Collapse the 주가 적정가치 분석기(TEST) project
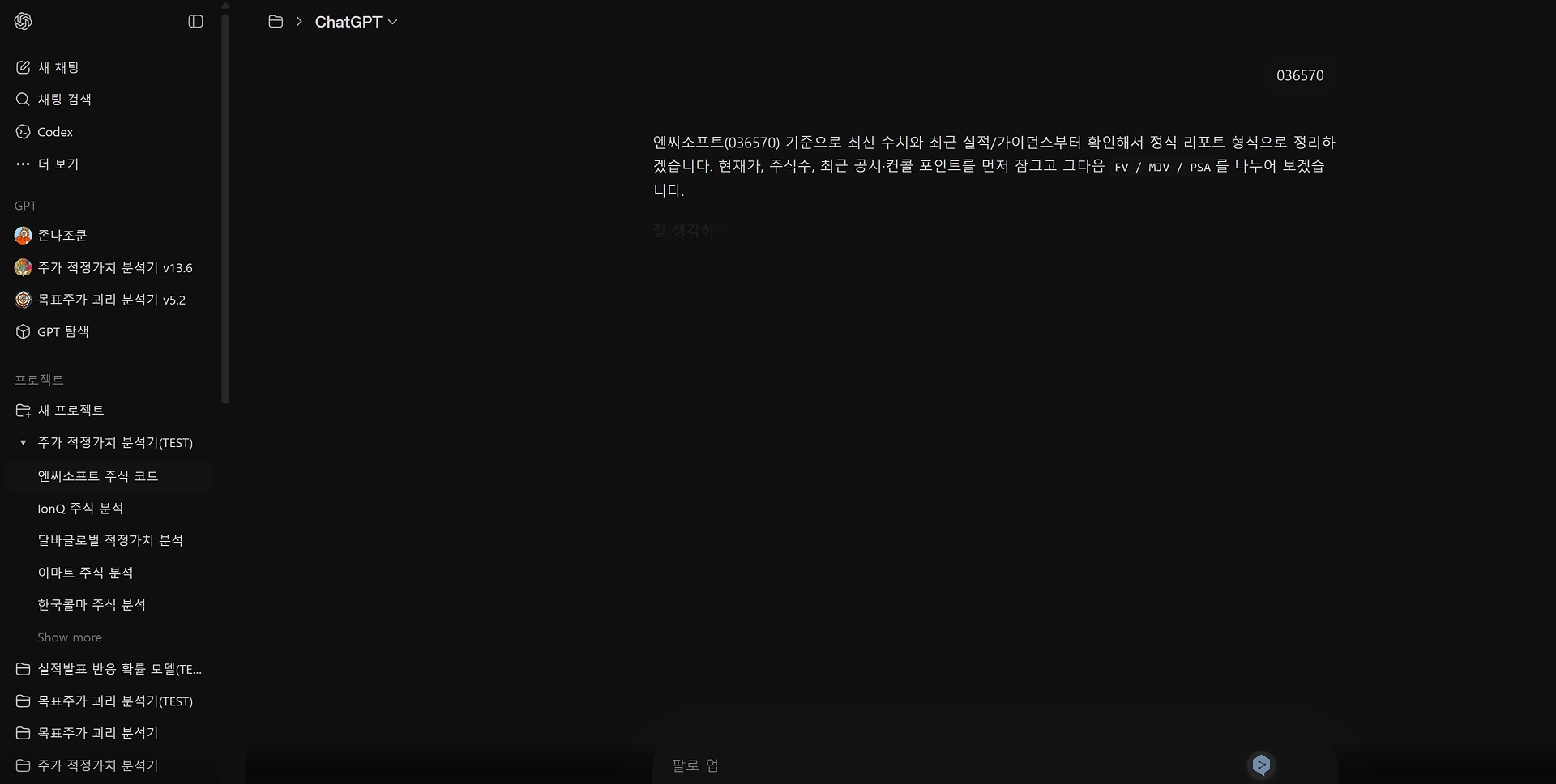 pos(23,443)
